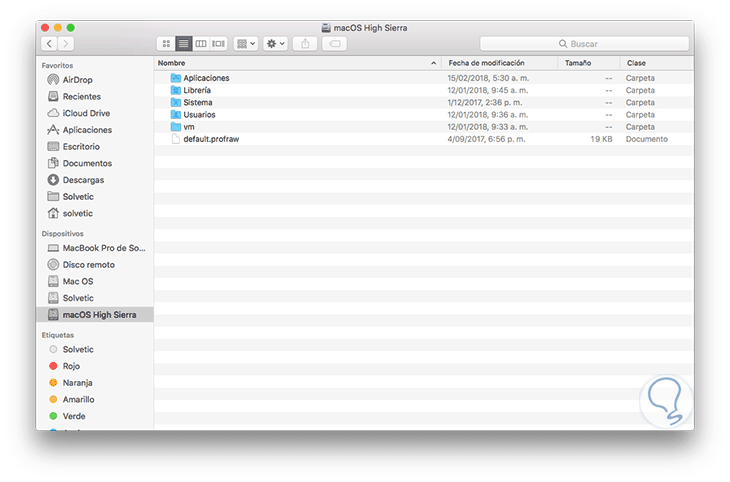This screenshot has height=482, width=730.
Task: Sort by the Clase column header
Action: pos(656,63)
